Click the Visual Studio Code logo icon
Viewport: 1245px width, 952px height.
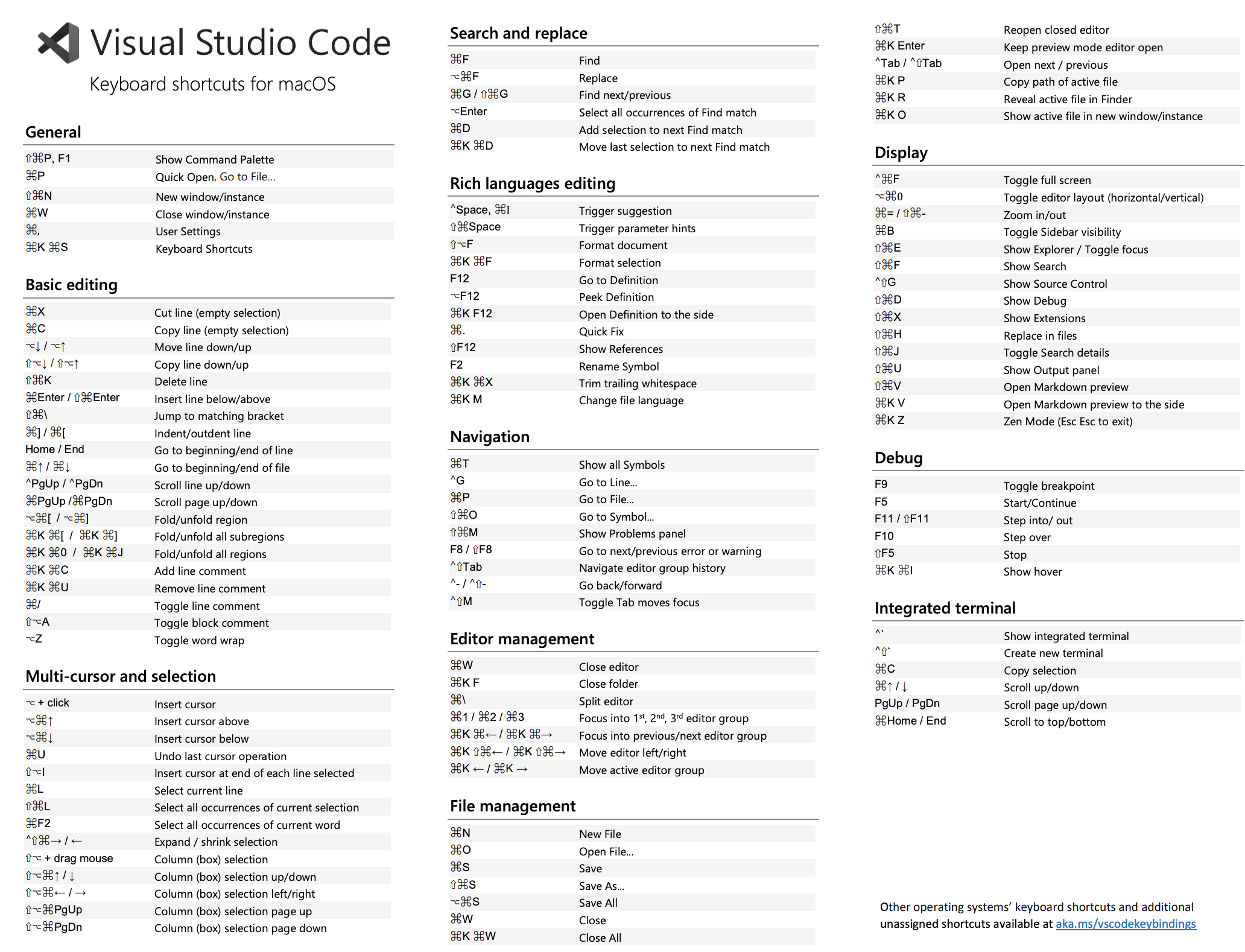point(59,43)
